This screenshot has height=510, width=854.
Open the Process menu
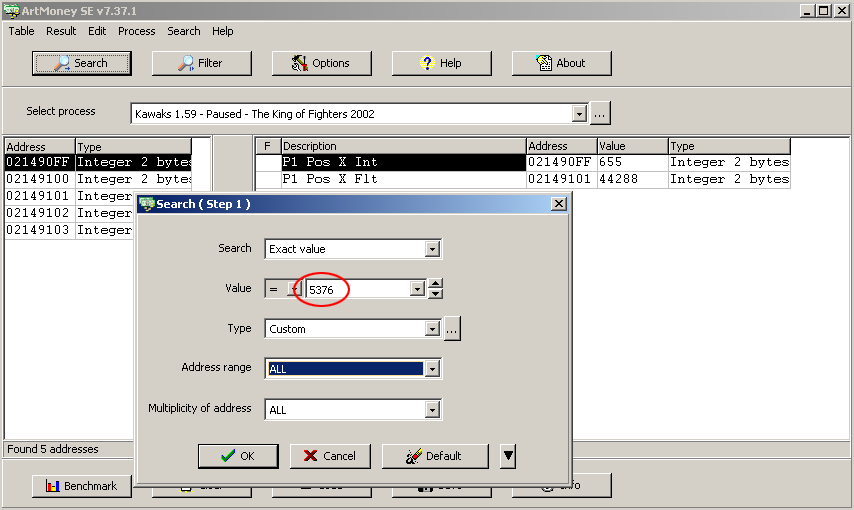[x=136, y=31]
